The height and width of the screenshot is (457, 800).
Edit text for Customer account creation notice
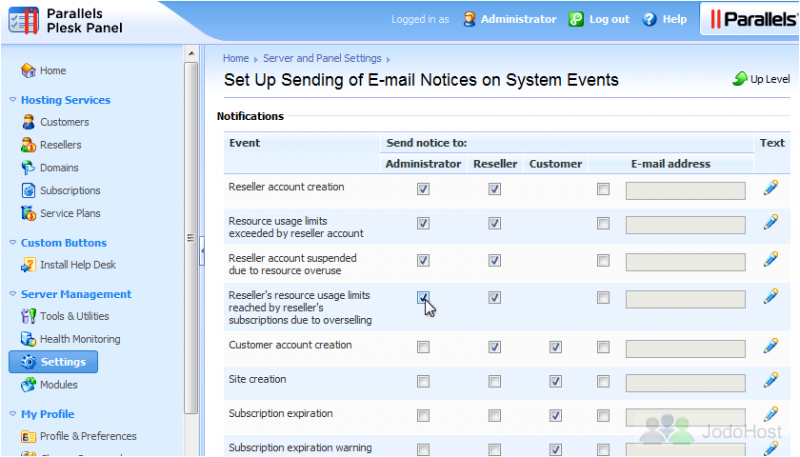click(771, 346)
